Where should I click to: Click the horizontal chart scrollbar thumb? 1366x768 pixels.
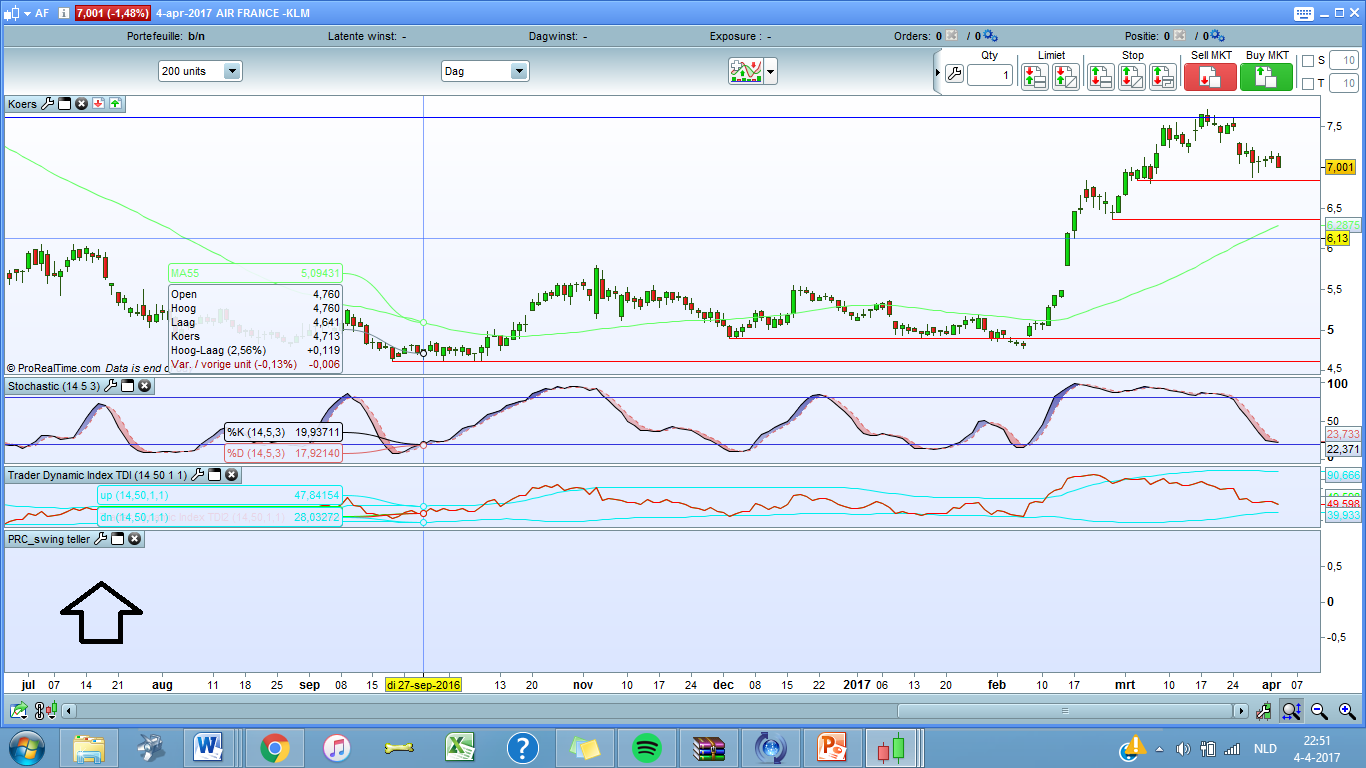(x=1066, y=711)
